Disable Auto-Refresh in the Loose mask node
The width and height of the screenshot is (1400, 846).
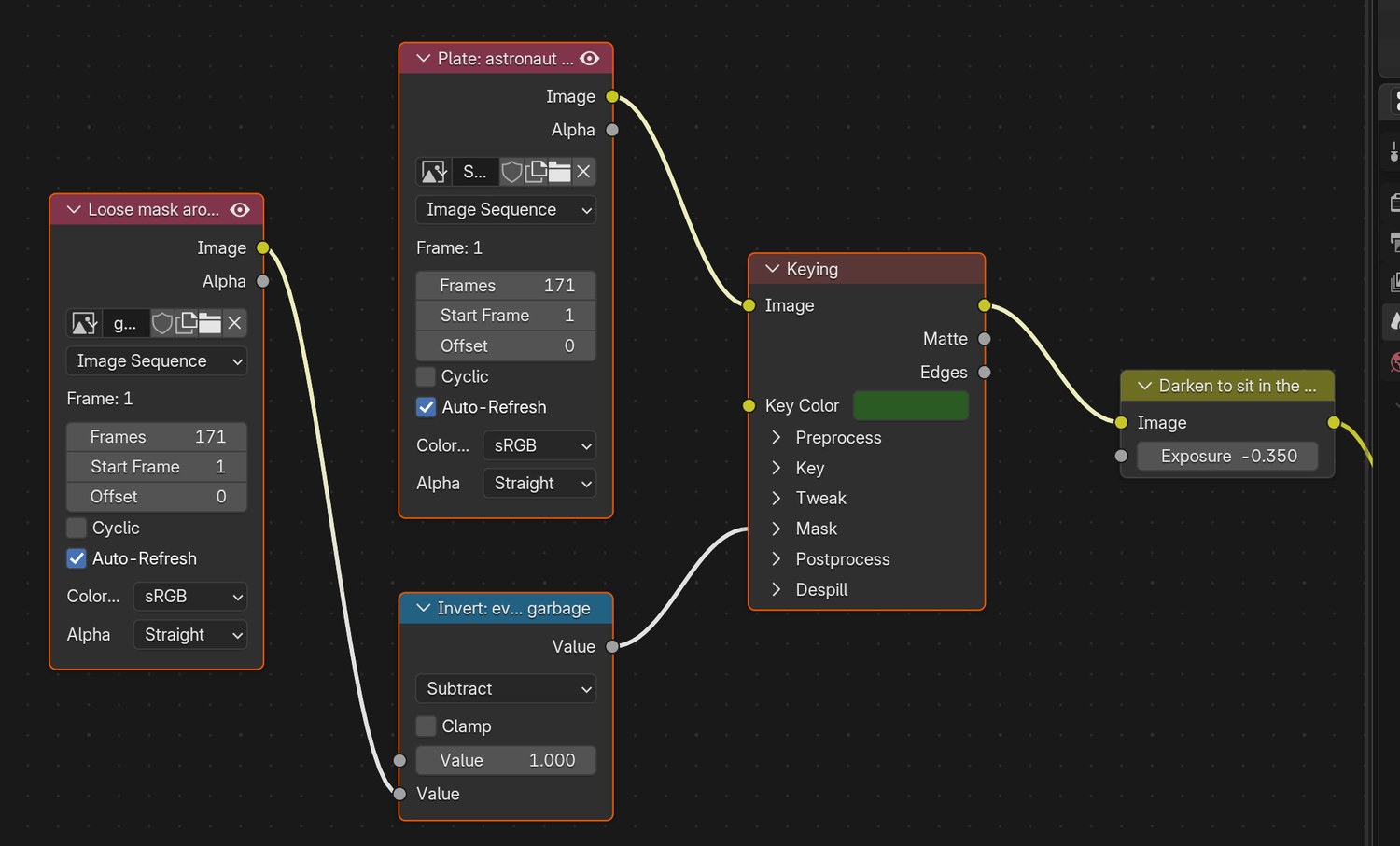pos(77,558)
